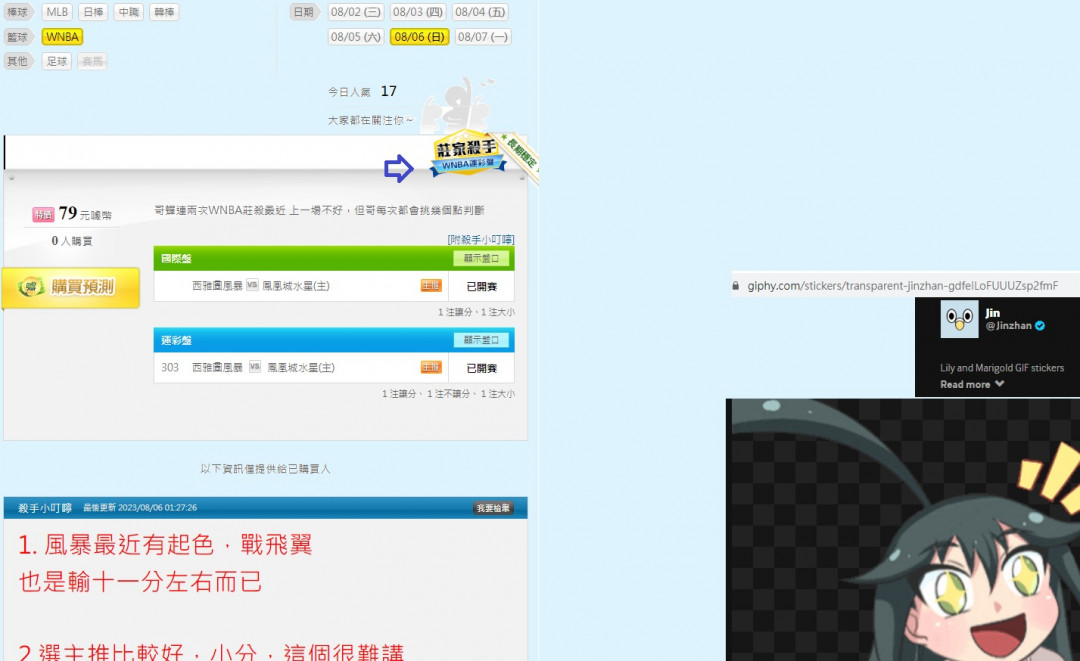Show odds with 顯示盤口 in 運彩盤
Screen dimensions: 1080x661
(481, 340)
